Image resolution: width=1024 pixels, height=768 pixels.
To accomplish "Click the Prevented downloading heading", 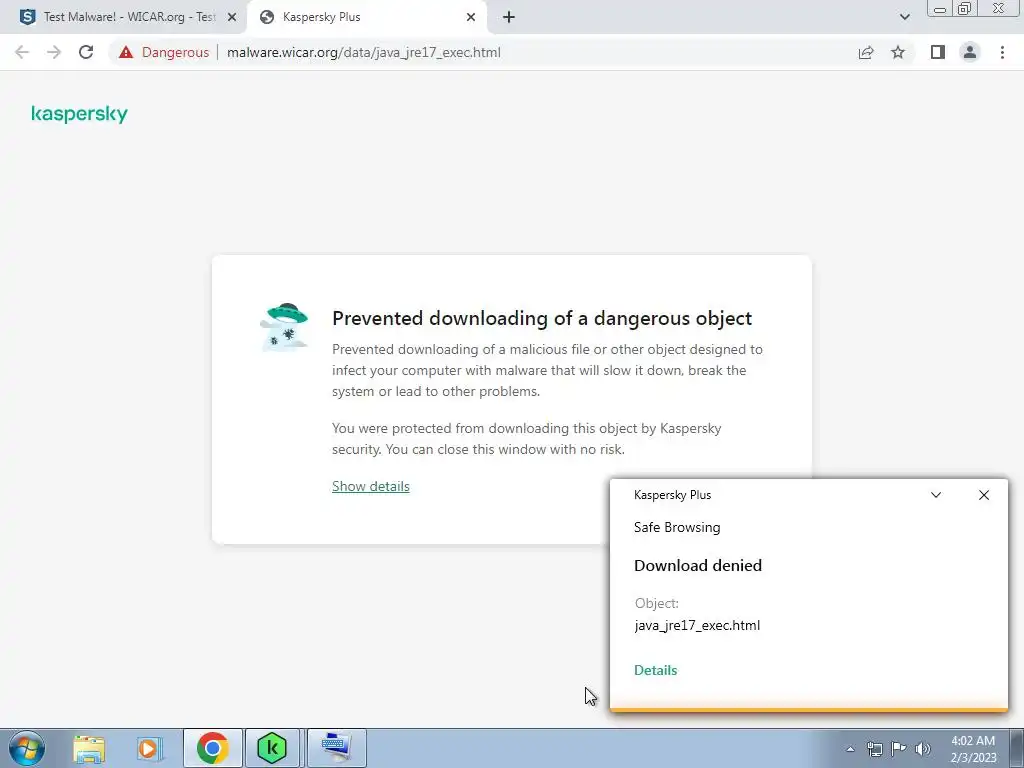I will click(x=542, y=319).
